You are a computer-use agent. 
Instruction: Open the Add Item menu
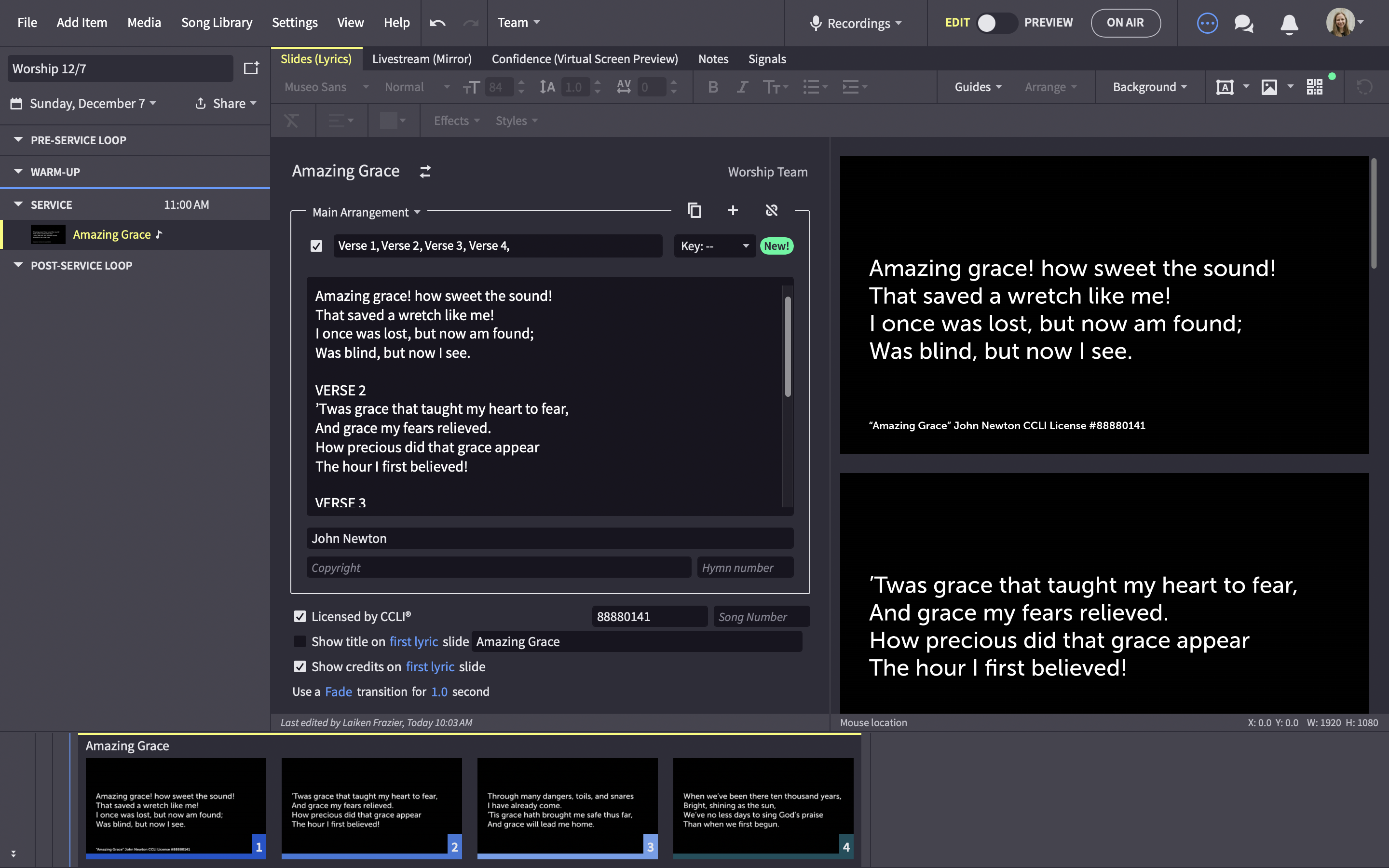[x=82, y=22]
